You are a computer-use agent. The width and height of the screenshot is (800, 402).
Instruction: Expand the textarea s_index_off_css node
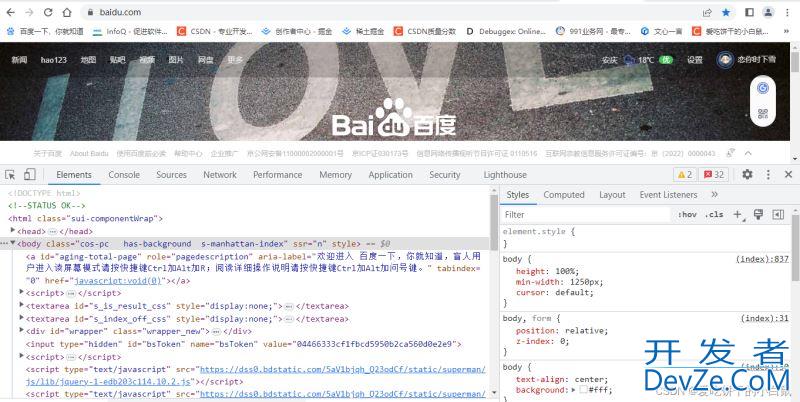pos(21,318)
